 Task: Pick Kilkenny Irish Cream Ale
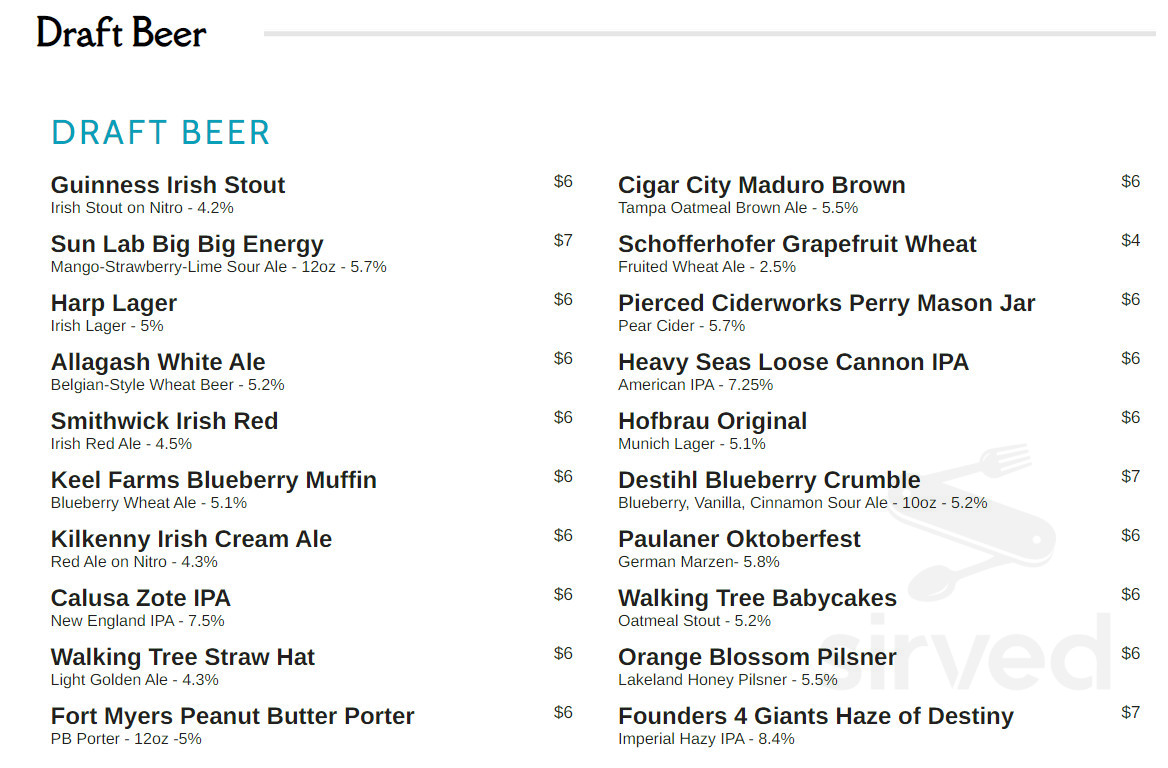click(x=191, y=539)
